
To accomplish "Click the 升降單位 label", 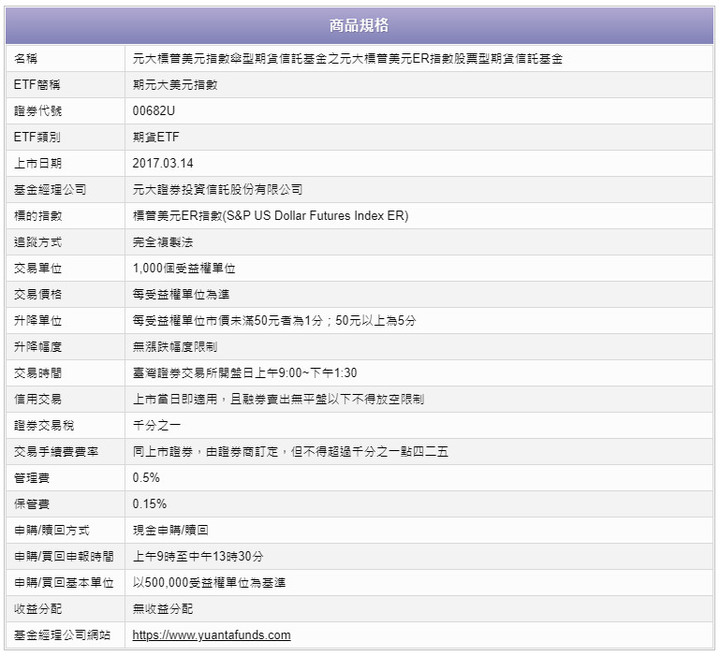I will (x=38, y=320).
